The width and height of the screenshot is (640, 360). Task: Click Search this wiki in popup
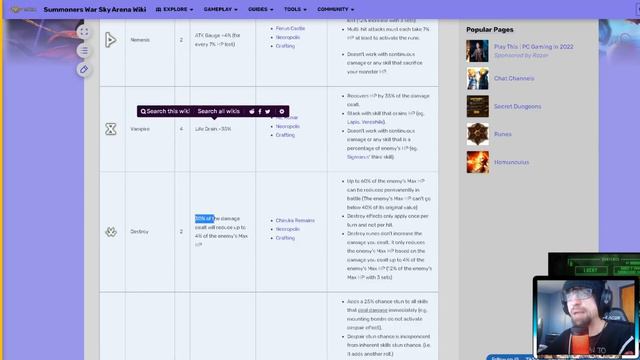click(165, 111)
